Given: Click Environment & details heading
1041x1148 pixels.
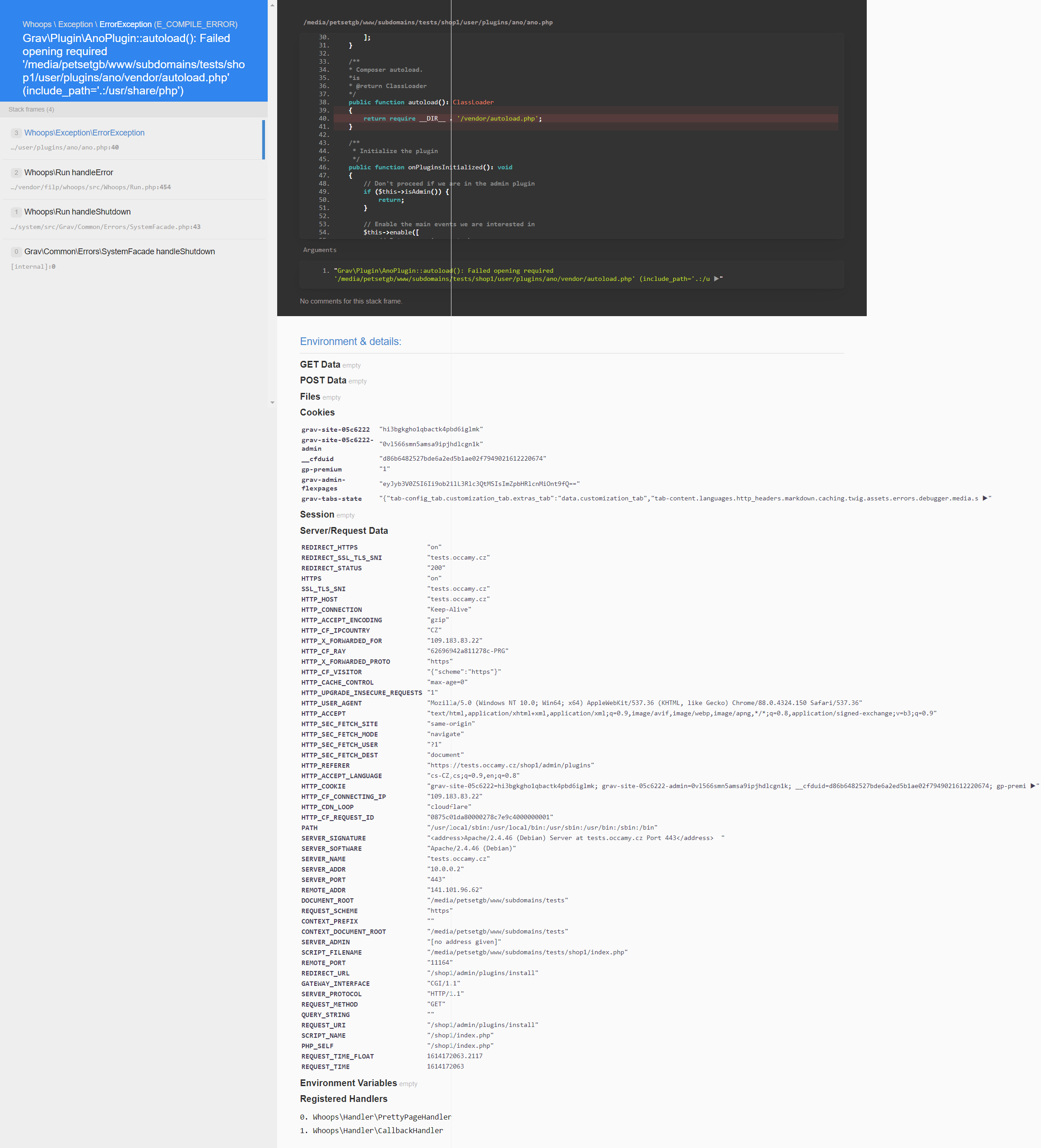Looking at the screenshot, I should pos(351,342).
